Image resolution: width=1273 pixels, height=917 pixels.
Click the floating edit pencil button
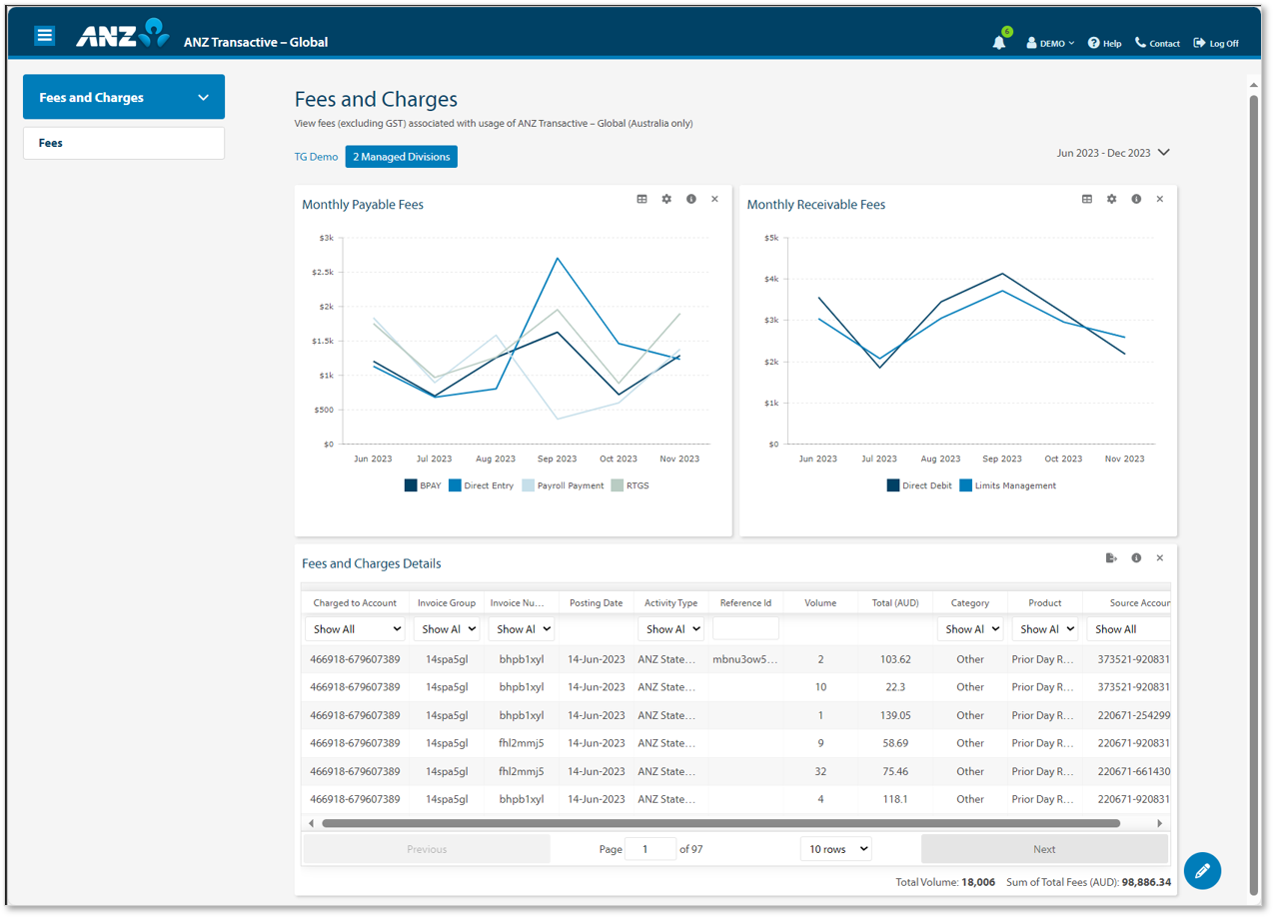point(1202,871)
